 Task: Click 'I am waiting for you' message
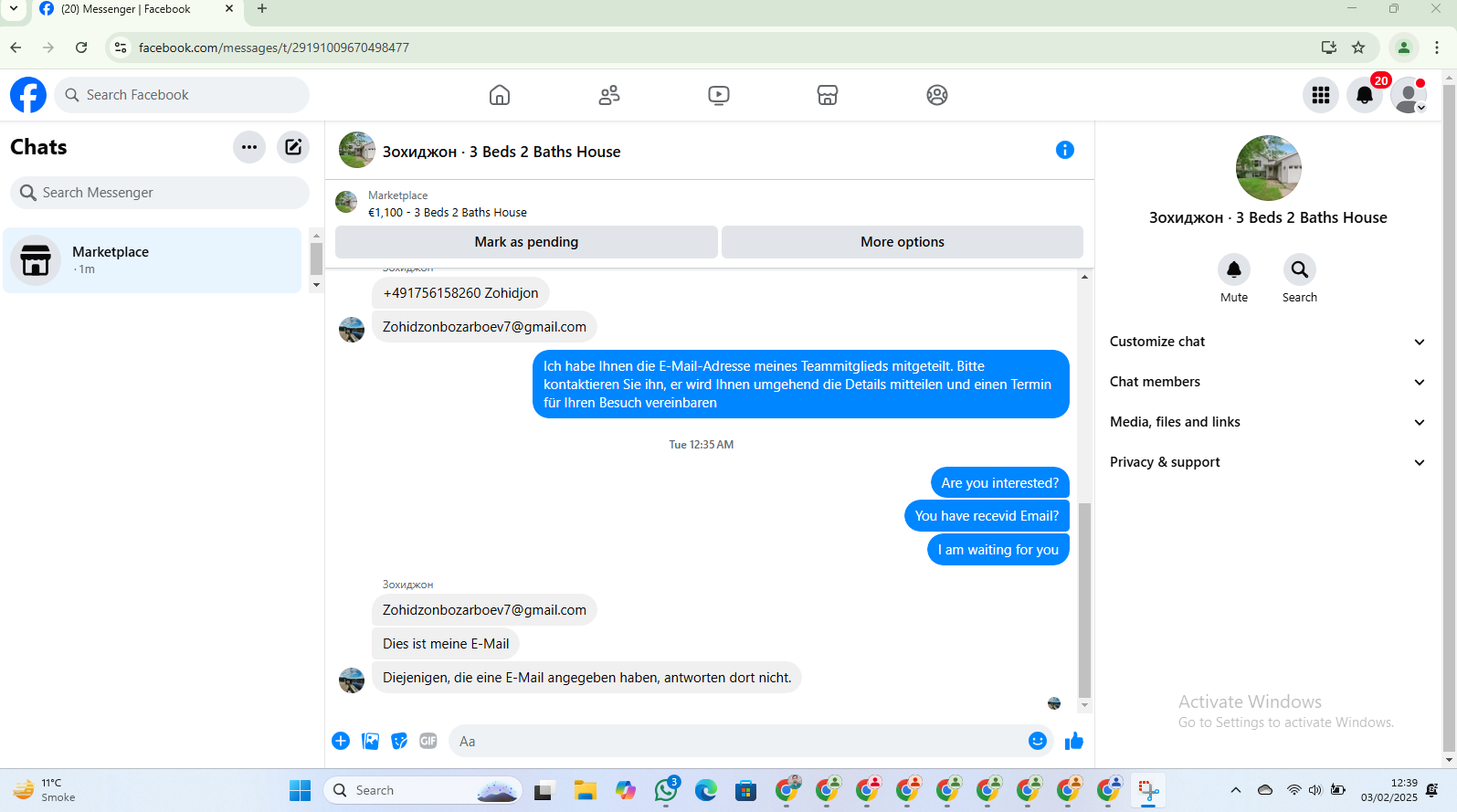[x=998, y=550]
